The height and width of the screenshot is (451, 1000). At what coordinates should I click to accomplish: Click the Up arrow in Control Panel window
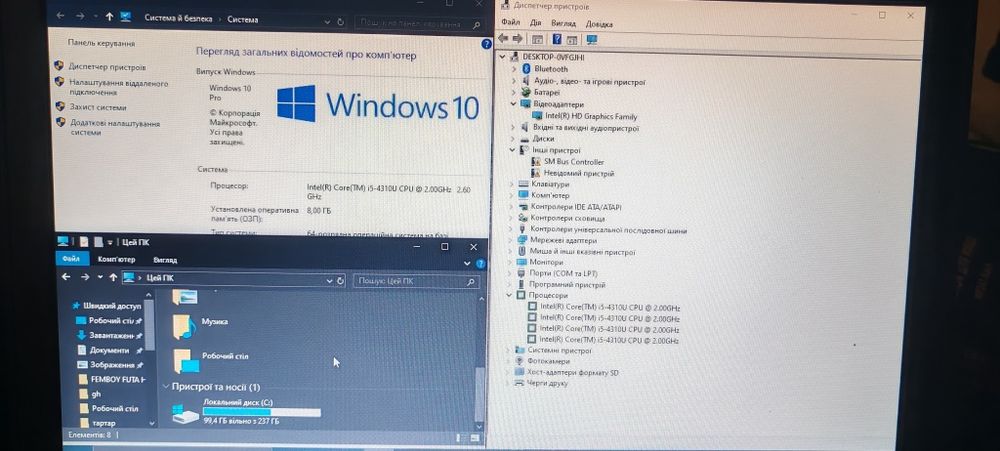pyautogui.click(x=109, y=17)
